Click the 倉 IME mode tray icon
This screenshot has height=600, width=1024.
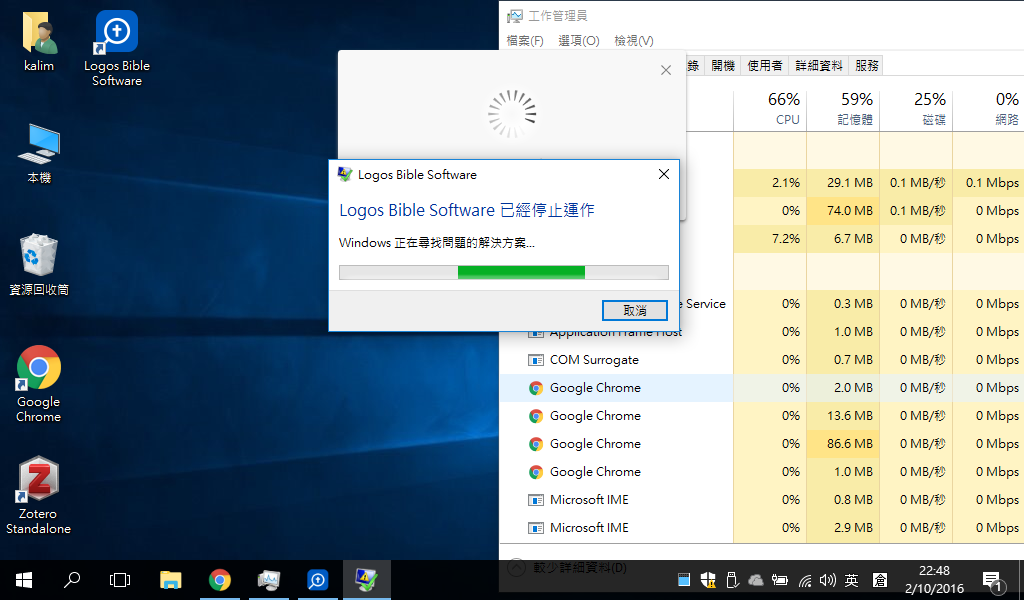click(x=880, y=580)
